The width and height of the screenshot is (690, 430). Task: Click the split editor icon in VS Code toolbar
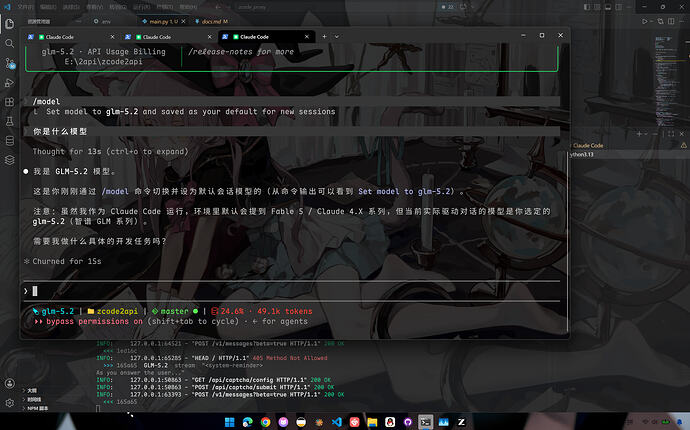[x=671, y=21]
